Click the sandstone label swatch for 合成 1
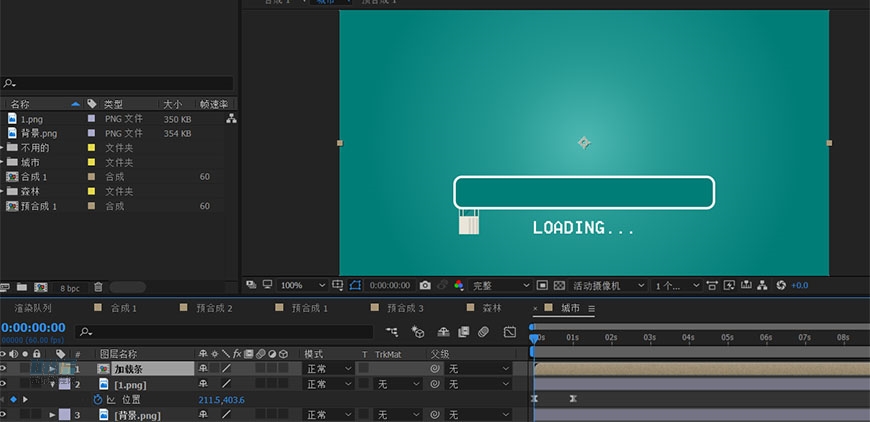870x422 pixels. 92,176
